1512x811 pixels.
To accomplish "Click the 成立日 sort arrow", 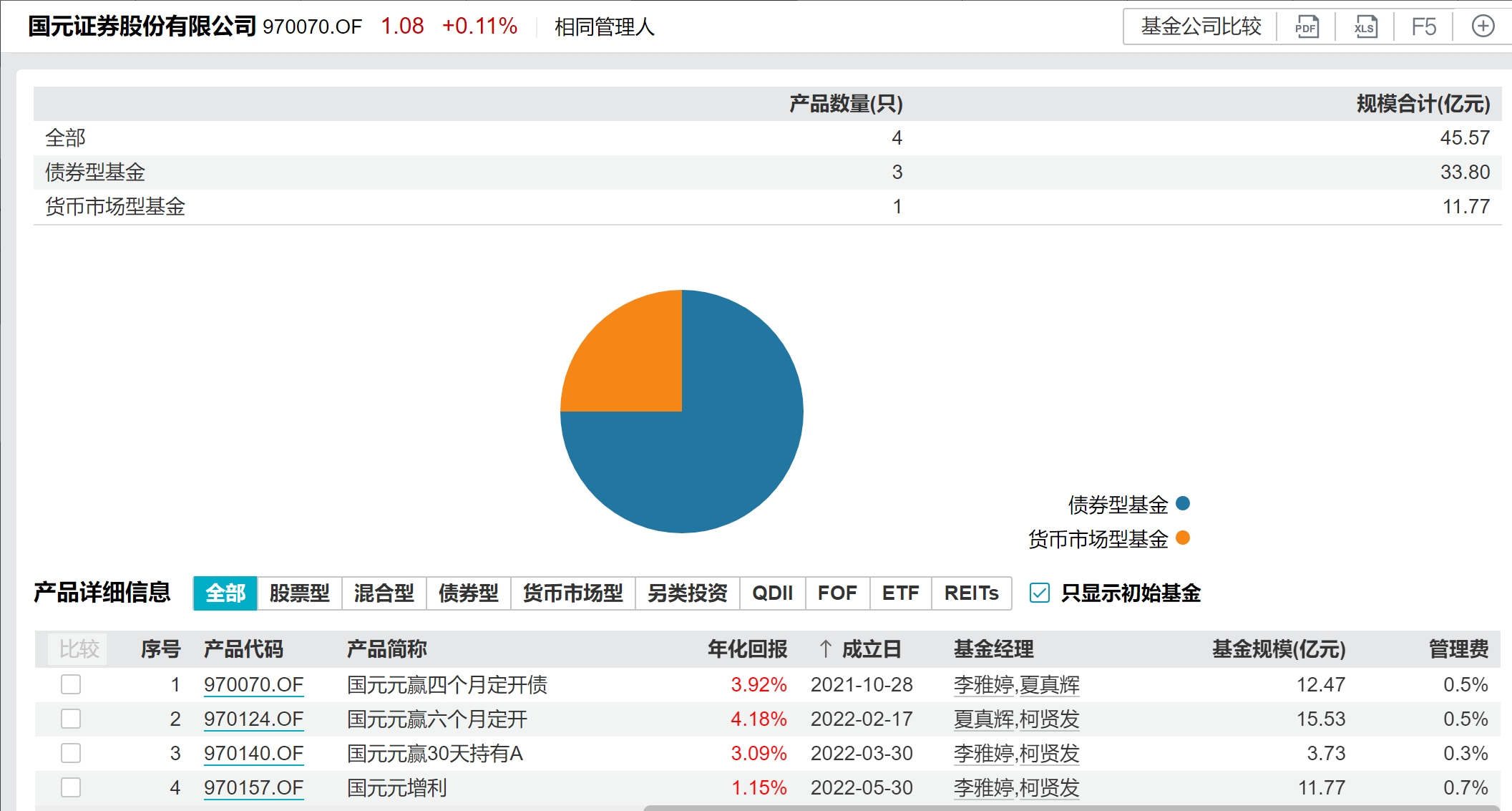I will pos(825,649).
